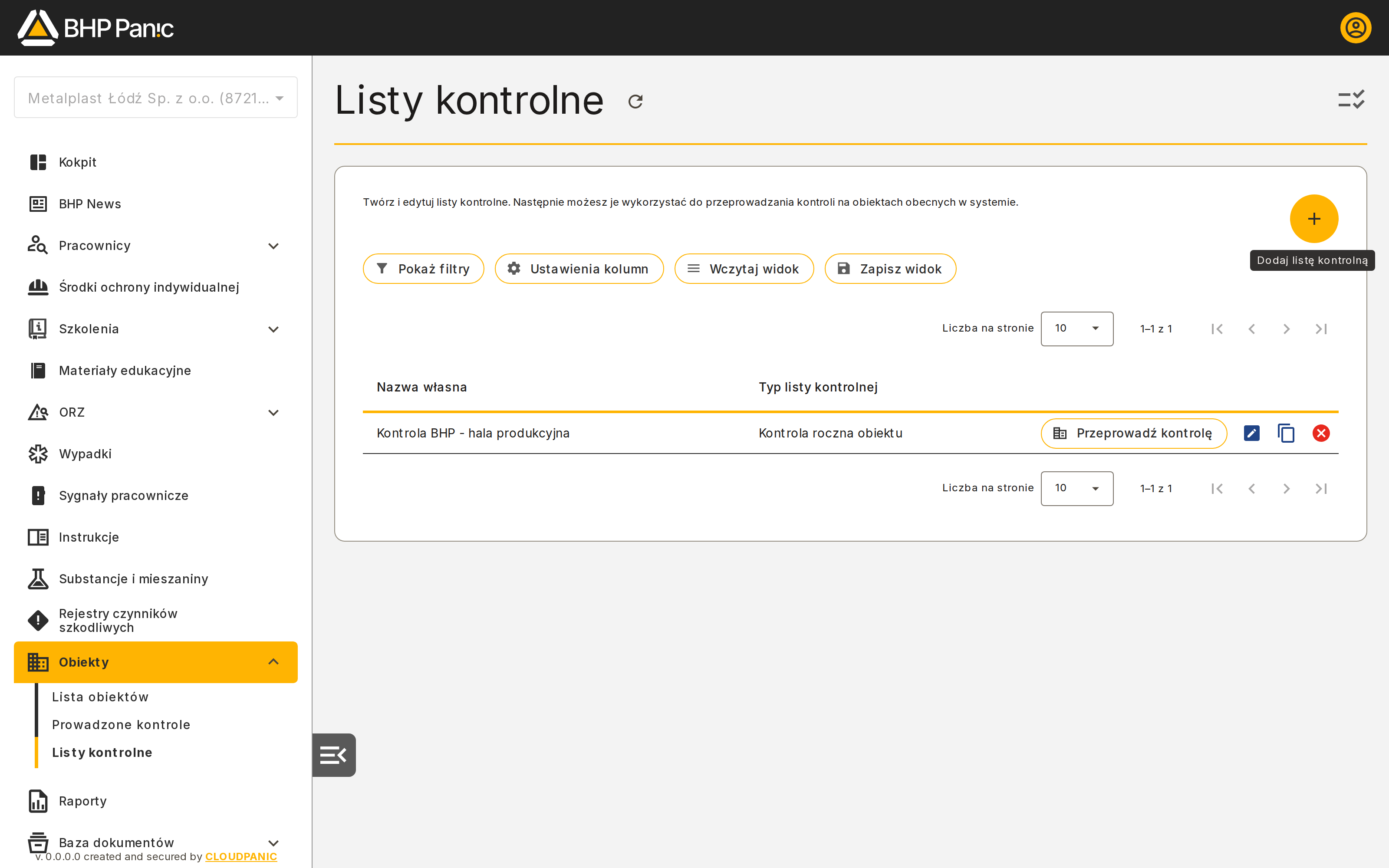
Task: Open Wypadki section
Action: point(155,454)
